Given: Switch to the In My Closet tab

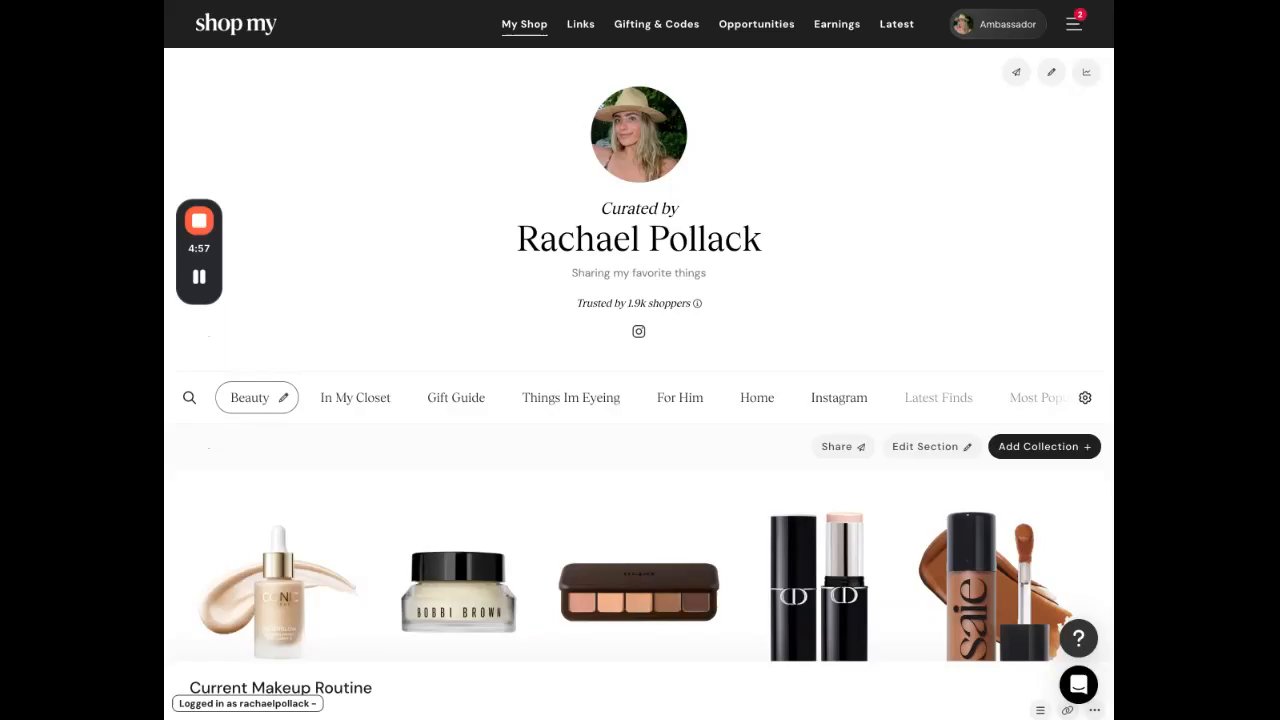Looking at the screenshot, I should [355, 398].
